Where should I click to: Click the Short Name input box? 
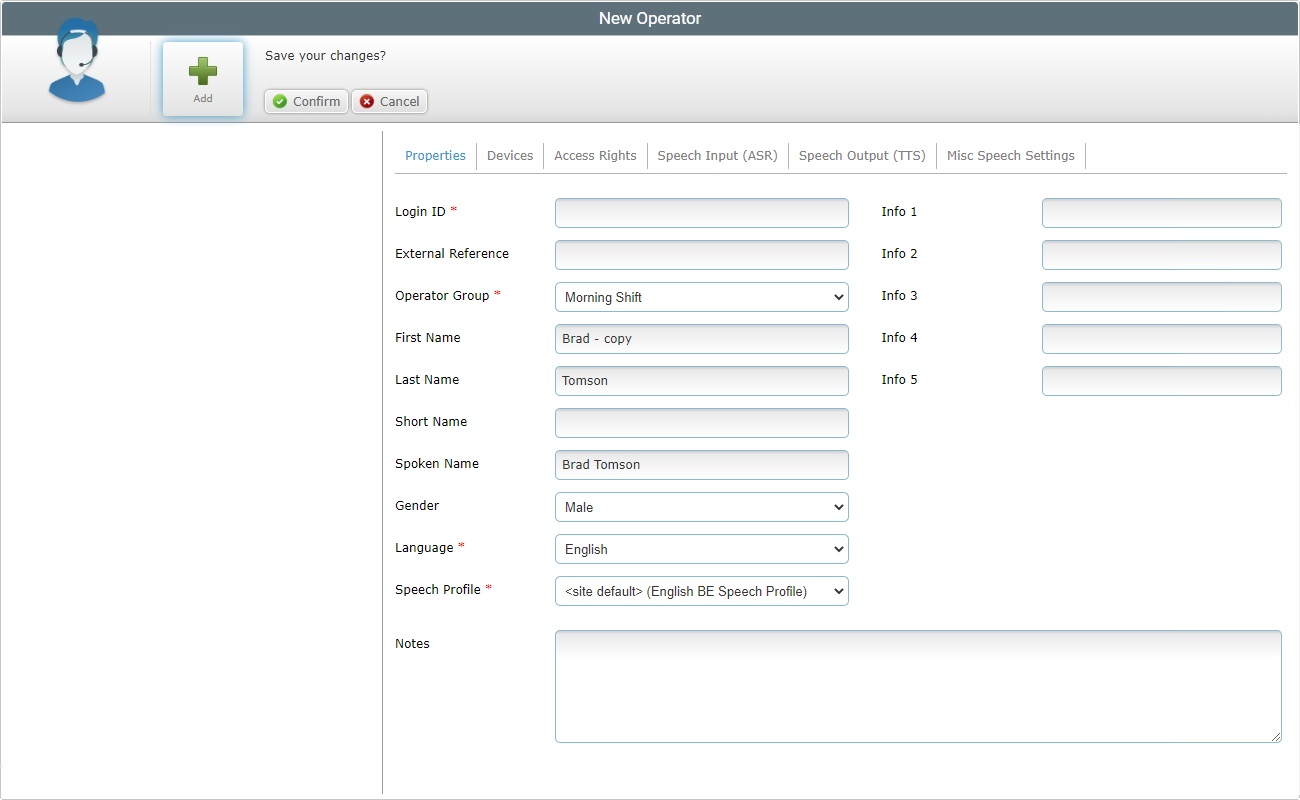(701, 423)
